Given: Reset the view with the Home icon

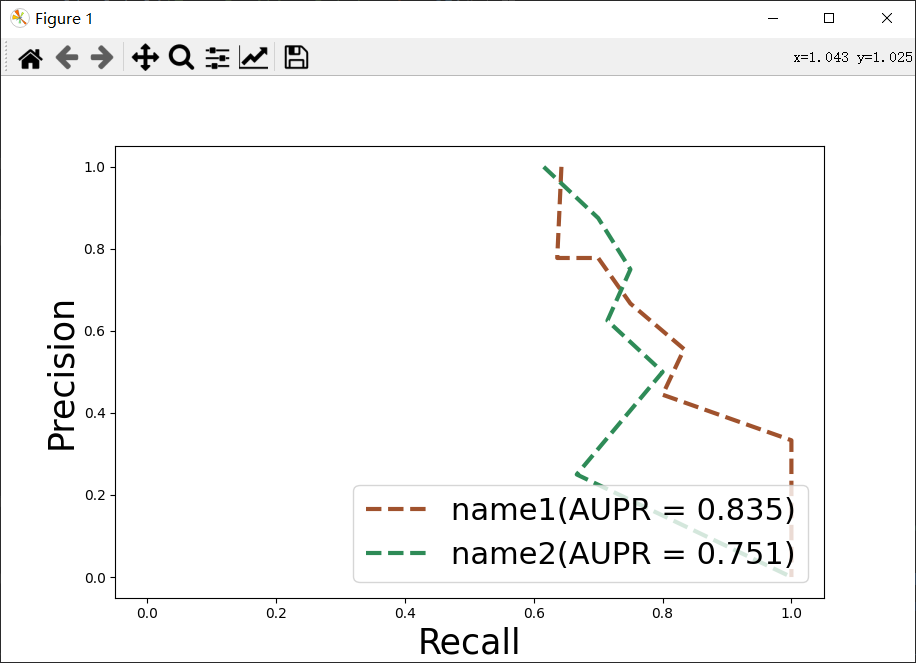Looking at the screenshot, I should [29, 57].
